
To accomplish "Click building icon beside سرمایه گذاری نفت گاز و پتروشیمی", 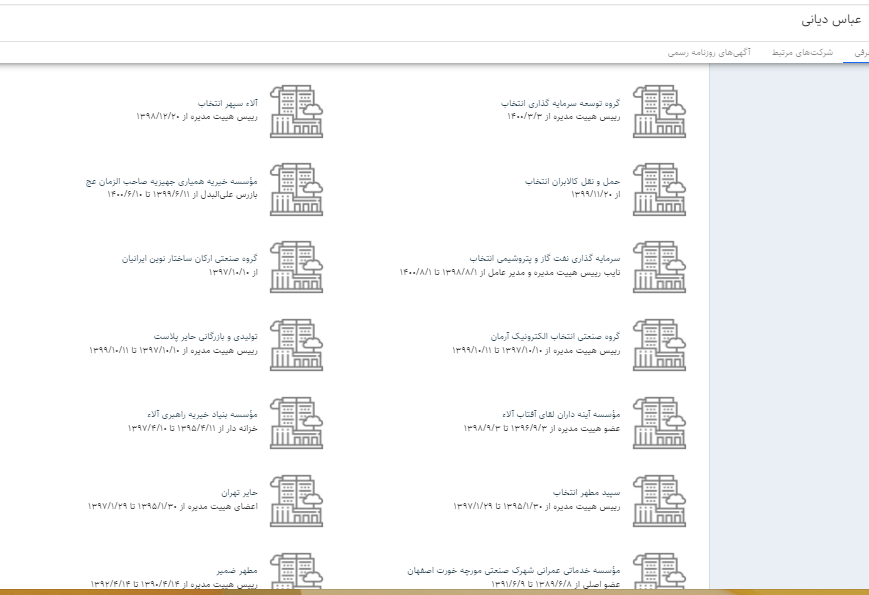I will [x=660, y=267].
